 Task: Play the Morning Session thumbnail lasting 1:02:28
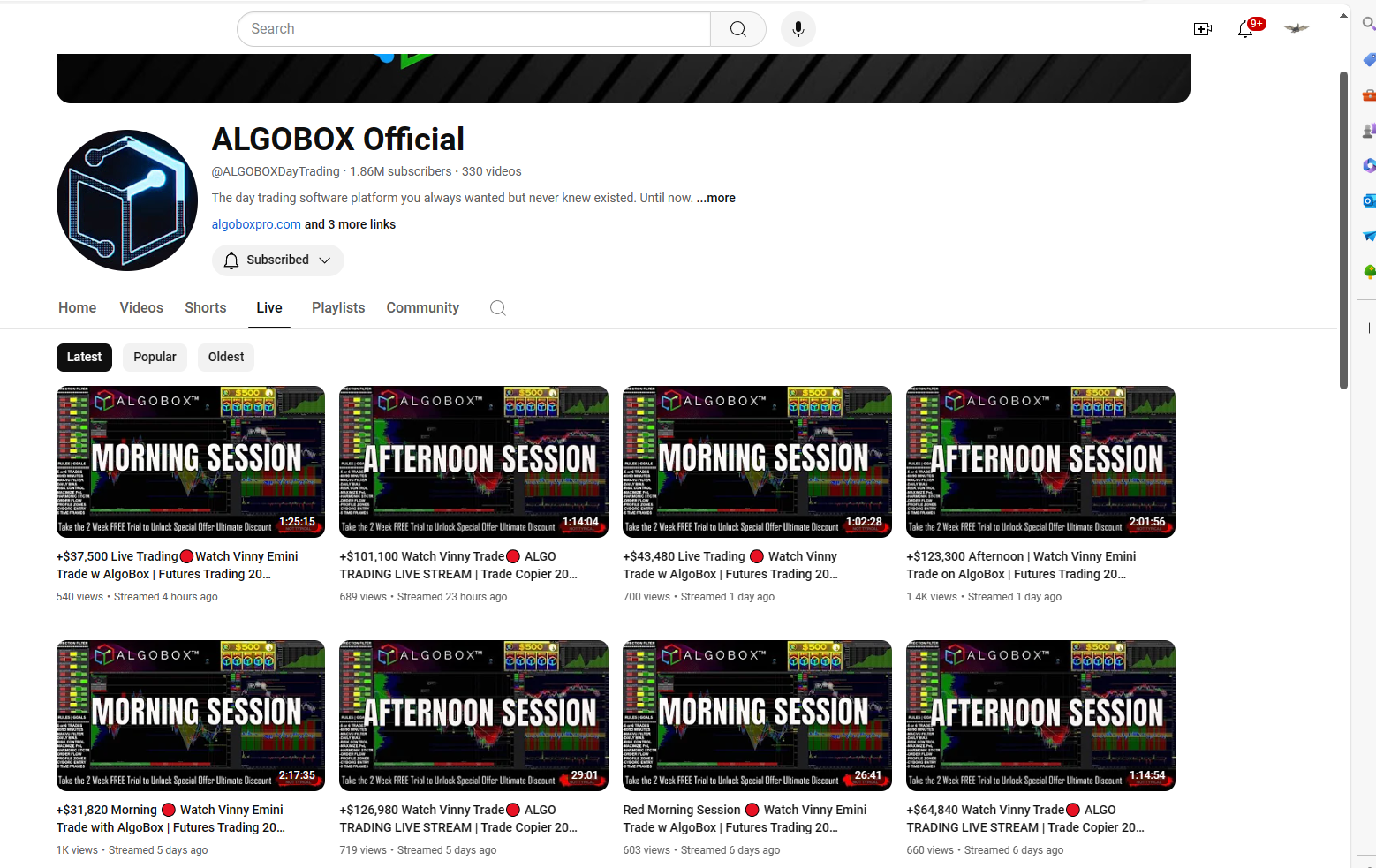758,461
